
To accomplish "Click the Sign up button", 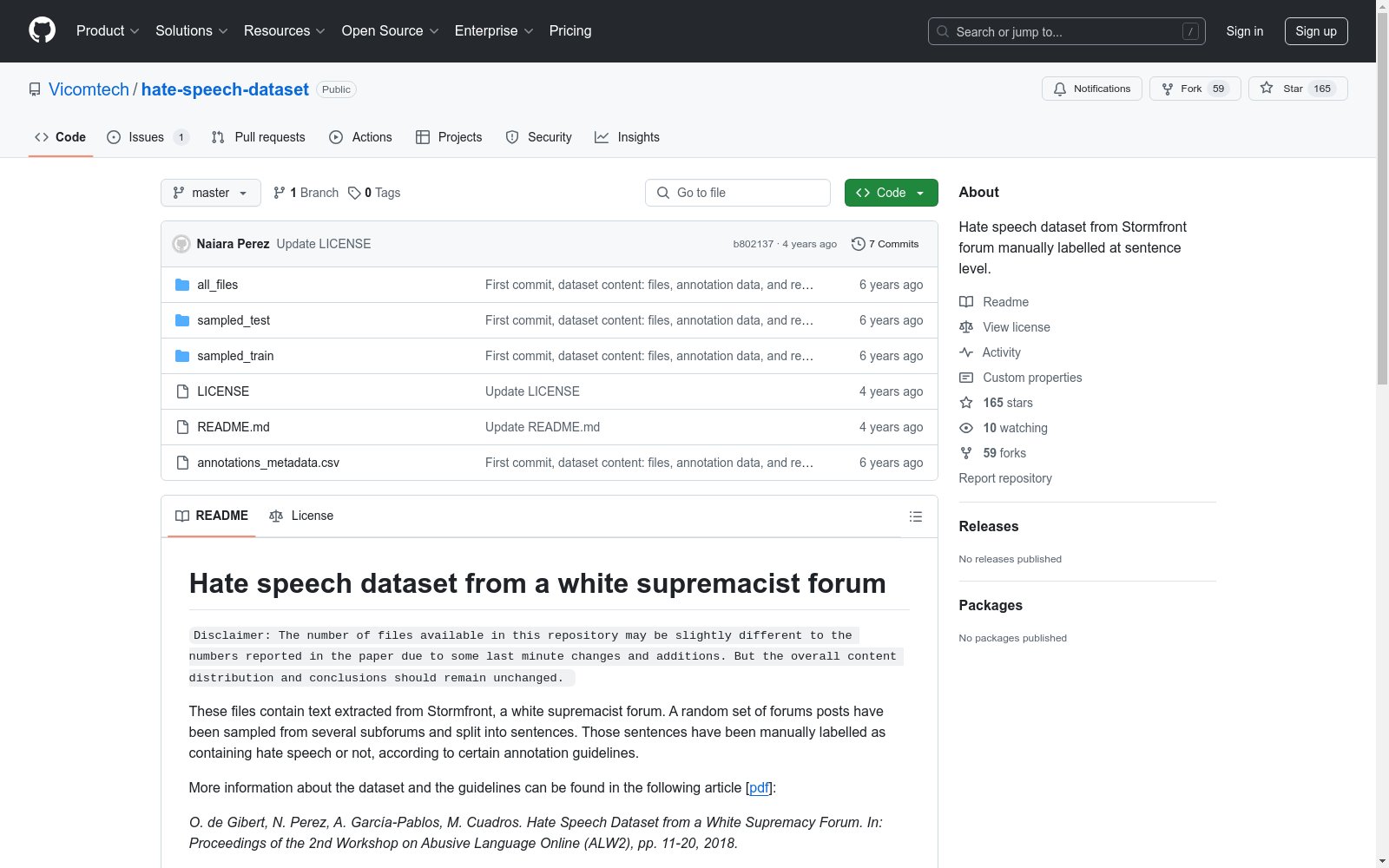I will pyautogui.click(x=1316, y=31).
